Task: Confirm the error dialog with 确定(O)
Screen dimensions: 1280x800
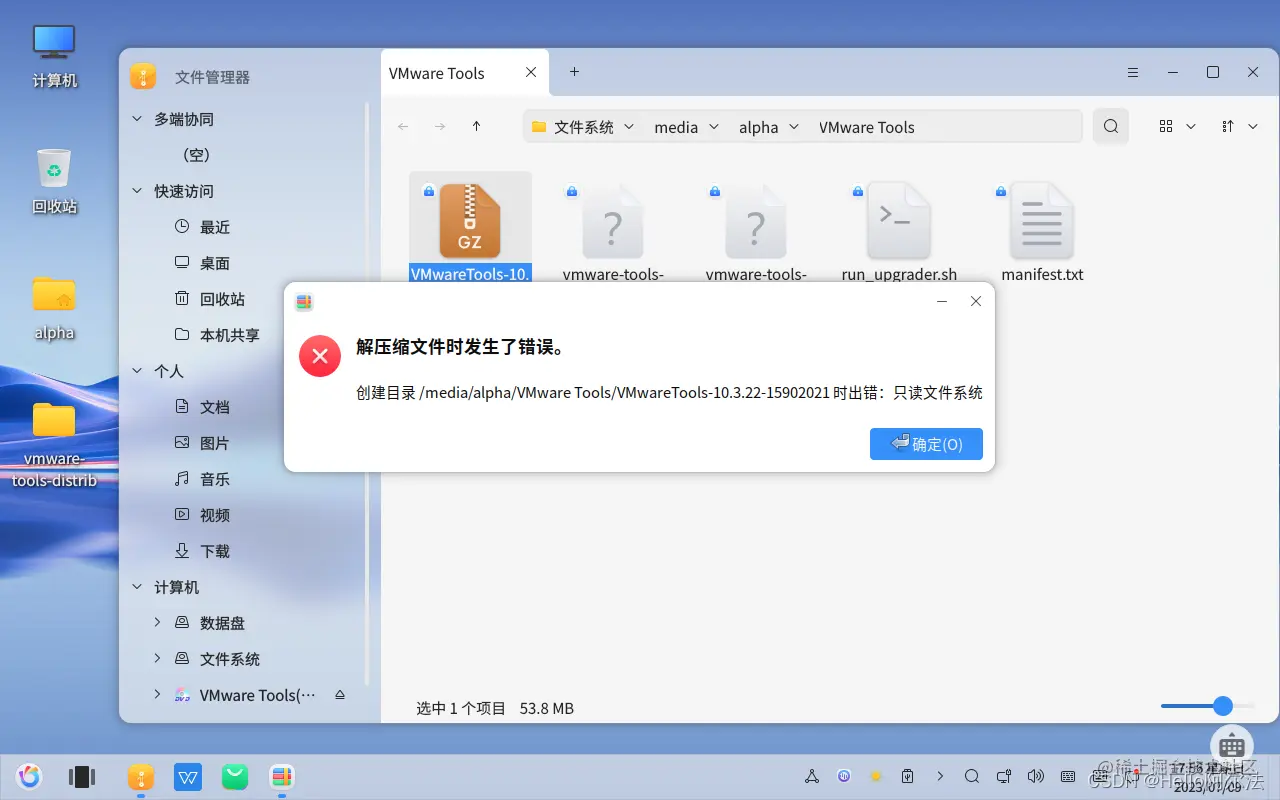Action: click(926, 444)
